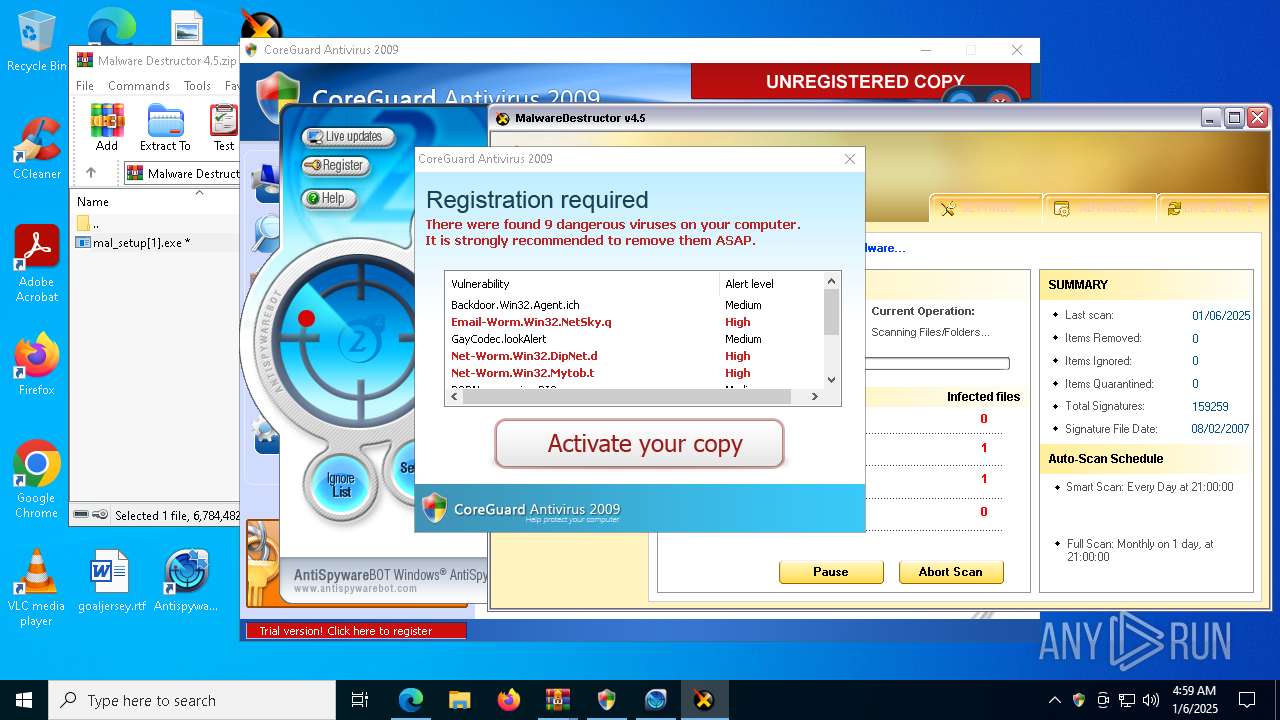The width and height of the screenshot is (1280, 720).
Task: Launch Firefox from the desktop icon
Action: (37, 364)
